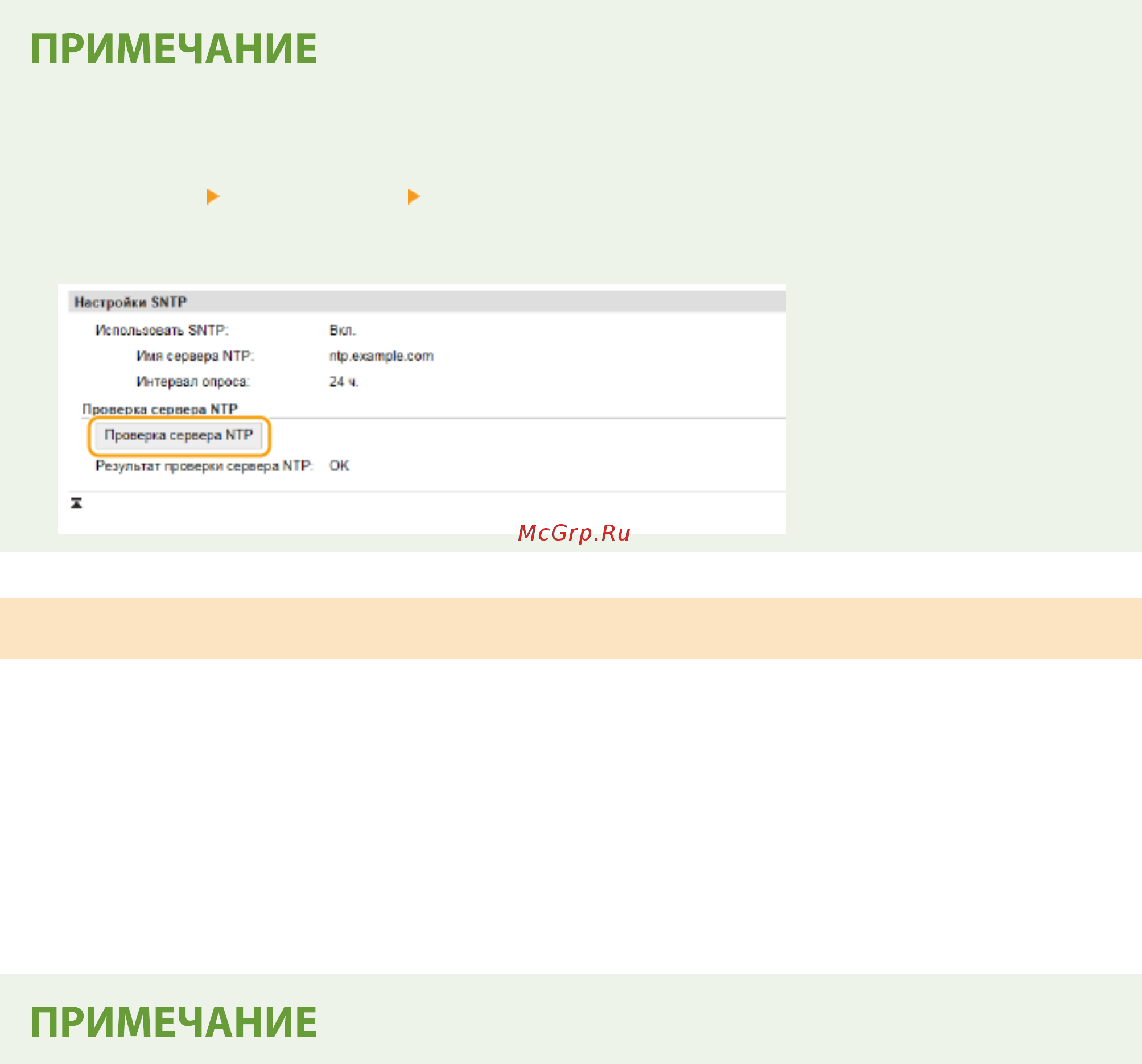Click the 'Интервал опроса:' label

[193, 382]
